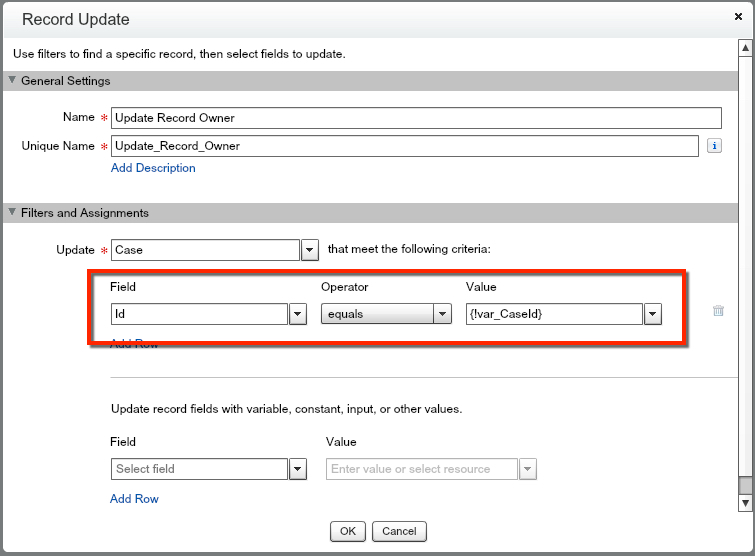This screenshot has height=556, width=755.
Task: Click the Unique Name text field
Action: coord(404,146)
